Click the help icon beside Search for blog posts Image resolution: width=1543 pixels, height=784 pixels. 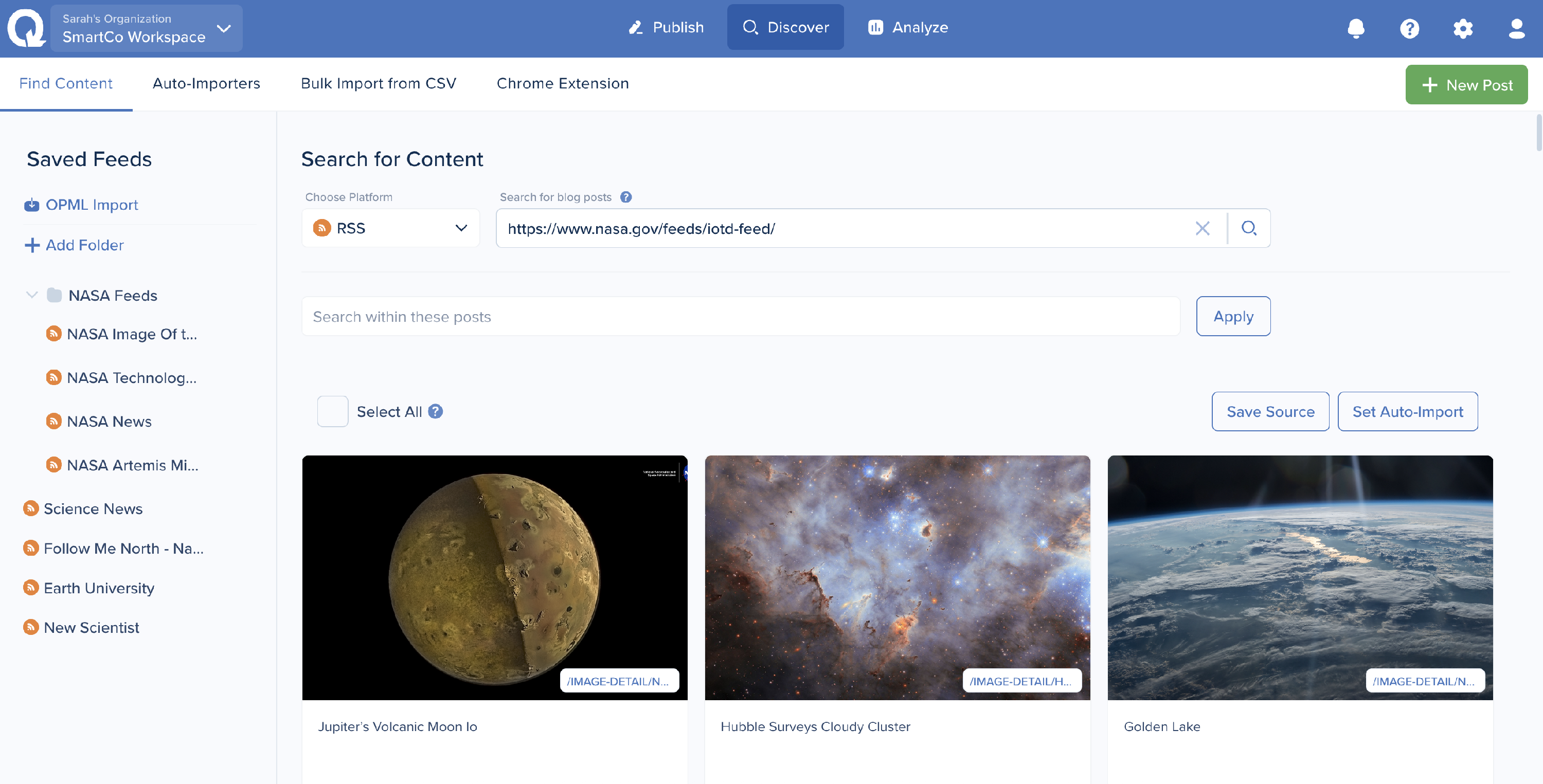click(625, 197)
